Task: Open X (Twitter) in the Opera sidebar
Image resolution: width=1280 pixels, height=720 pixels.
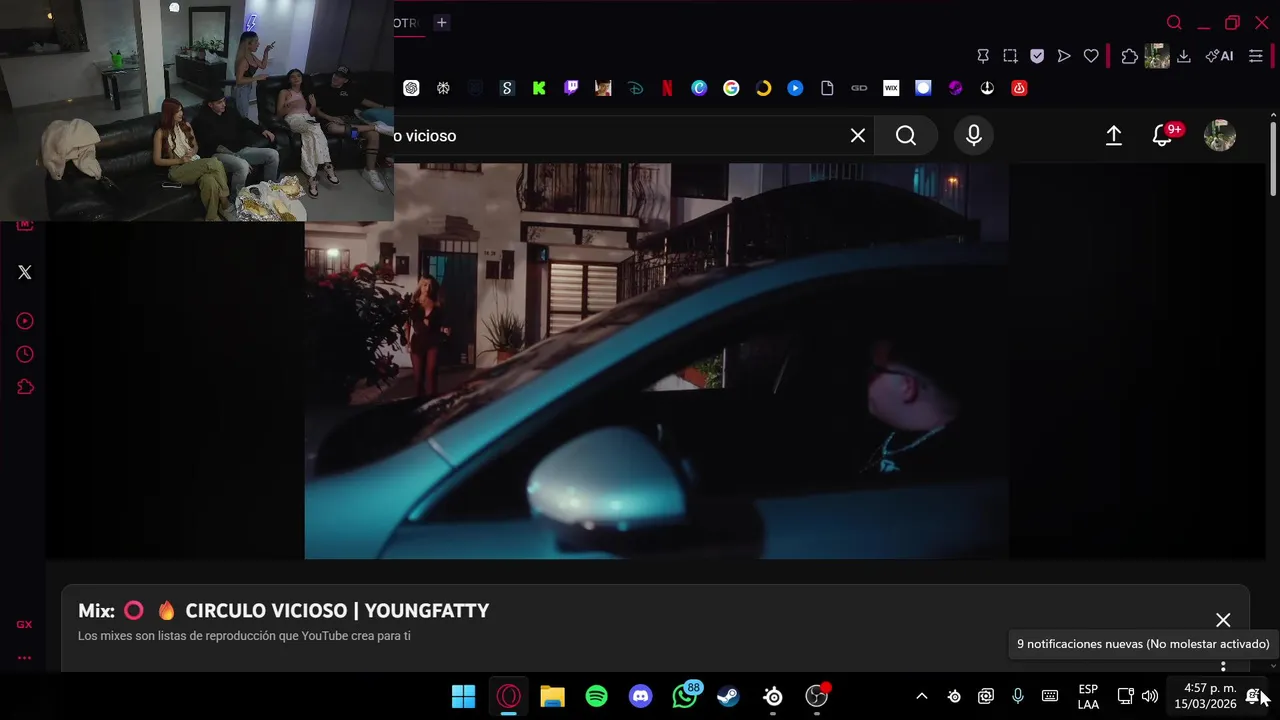Action: pos(25,272)
